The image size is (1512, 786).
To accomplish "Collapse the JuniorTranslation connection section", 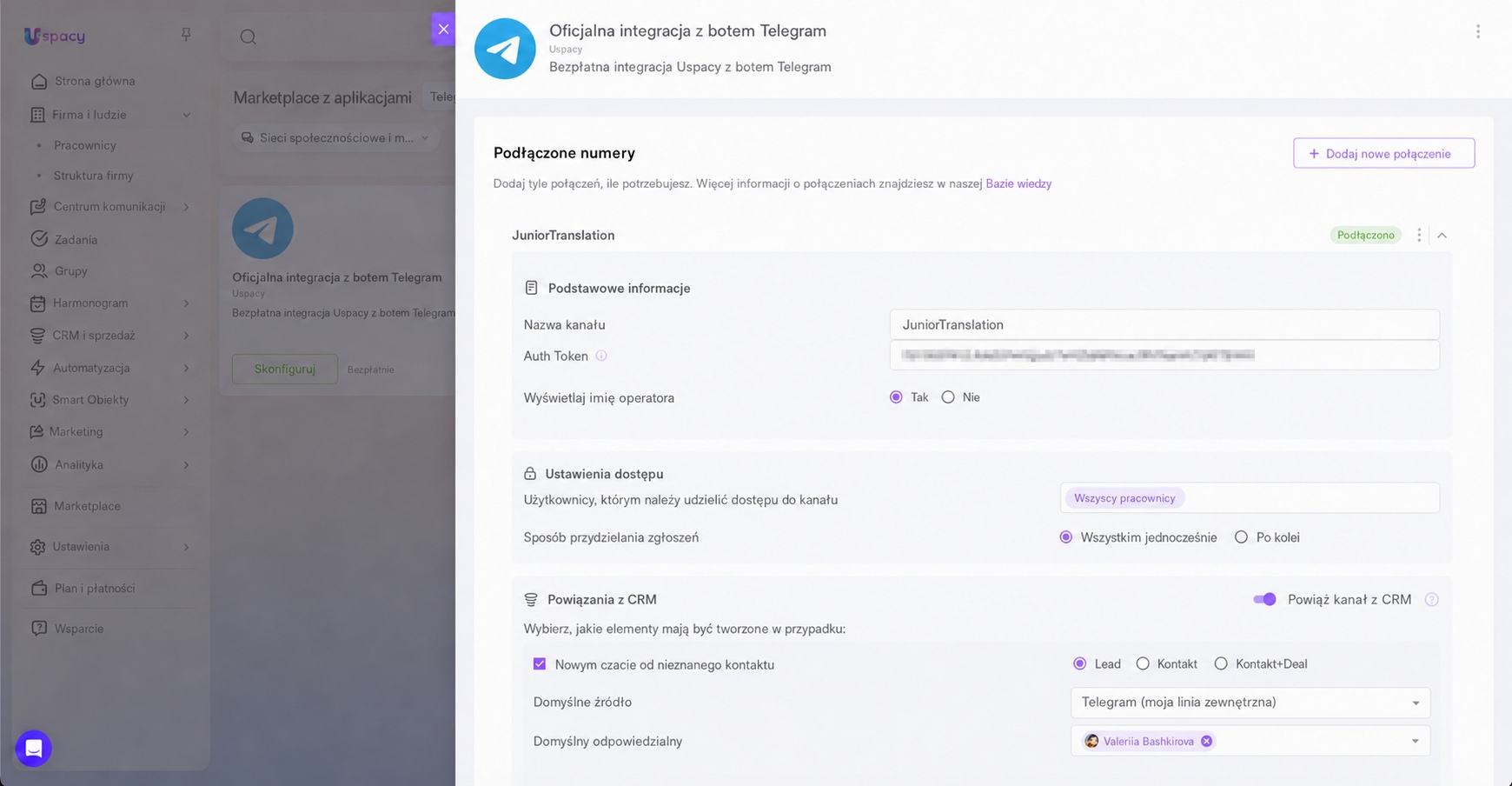I will pos(1442,236).
